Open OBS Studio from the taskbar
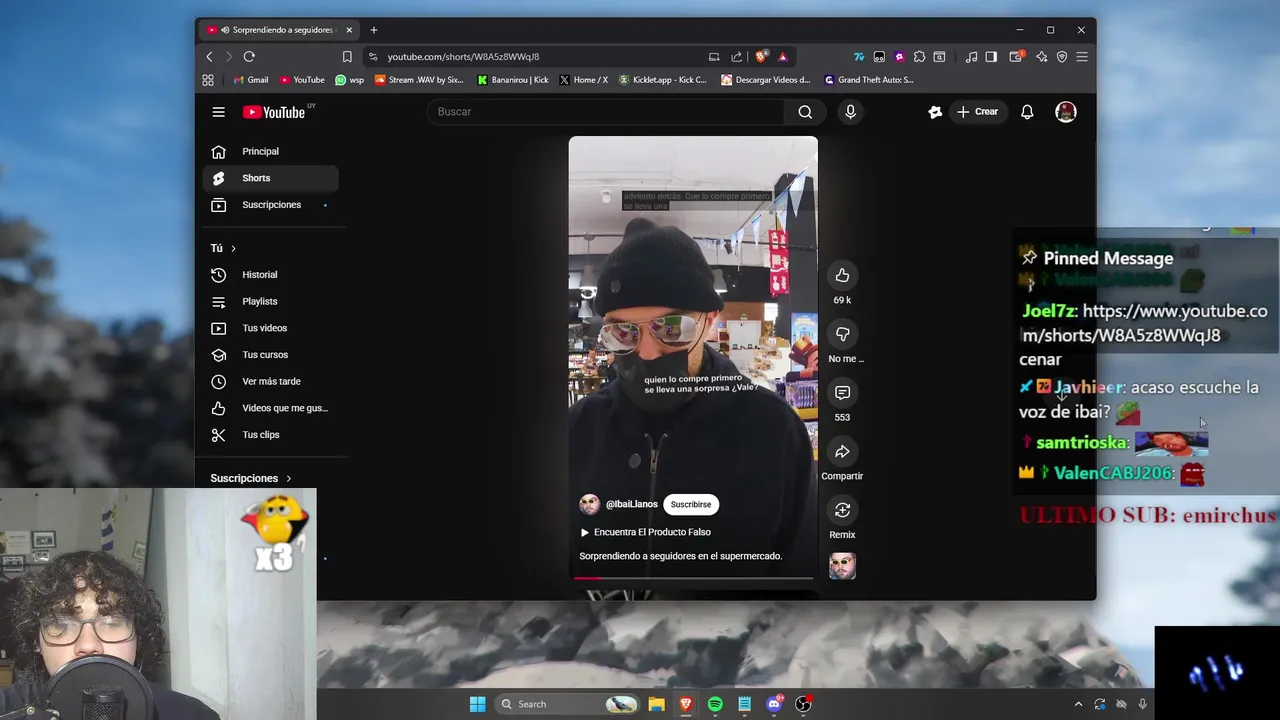The image size is (1280, 720). point(803,704)
